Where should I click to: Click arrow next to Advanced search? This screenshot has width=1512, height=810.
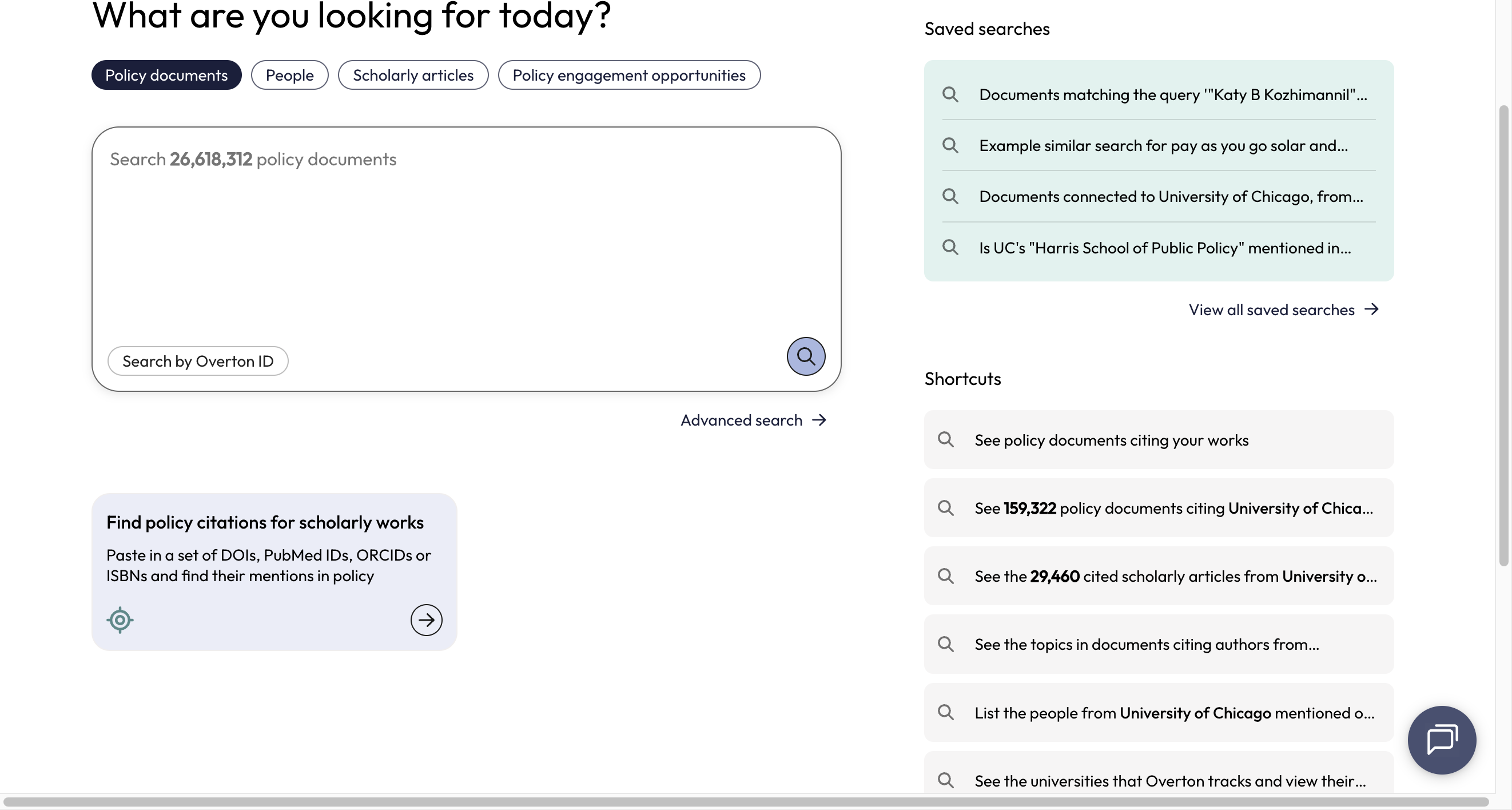tap(819, 420)
